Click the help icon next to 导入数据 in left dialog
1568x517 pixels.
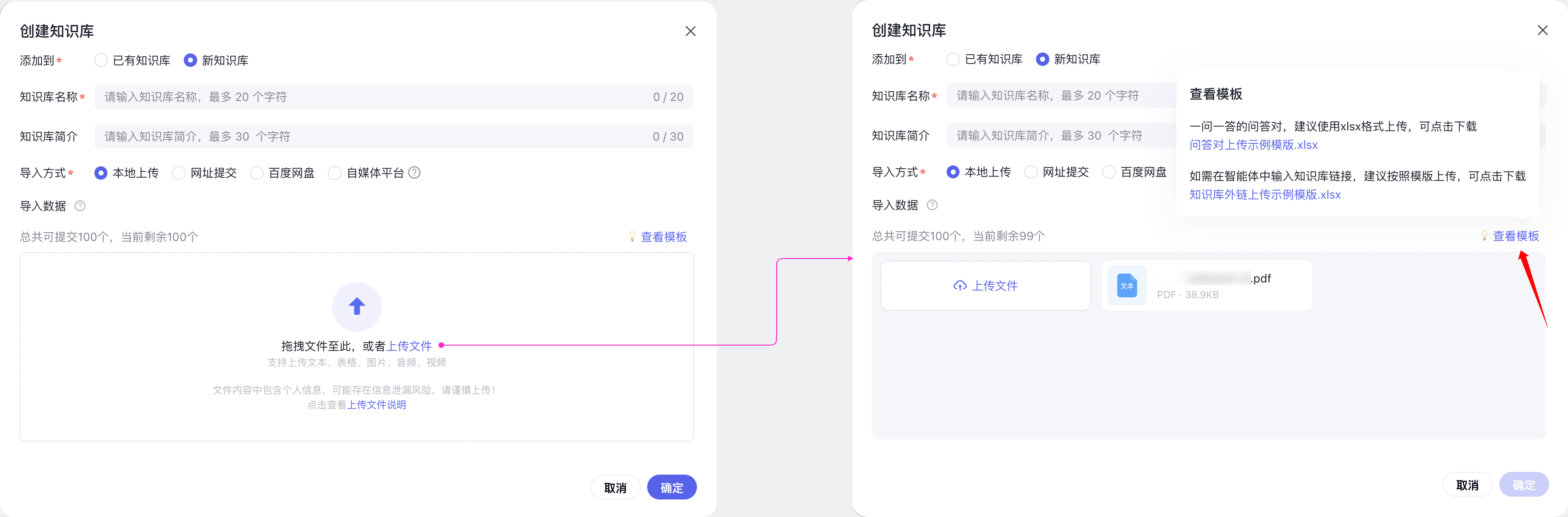[x=80, y=206]
